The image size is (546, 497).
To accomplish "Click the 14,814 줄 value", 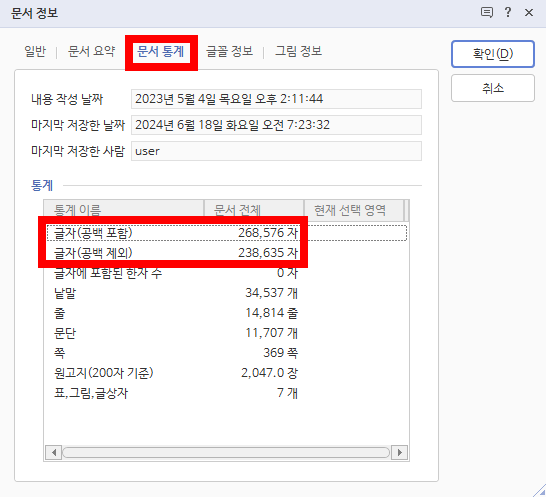I will tap(271, 313).
